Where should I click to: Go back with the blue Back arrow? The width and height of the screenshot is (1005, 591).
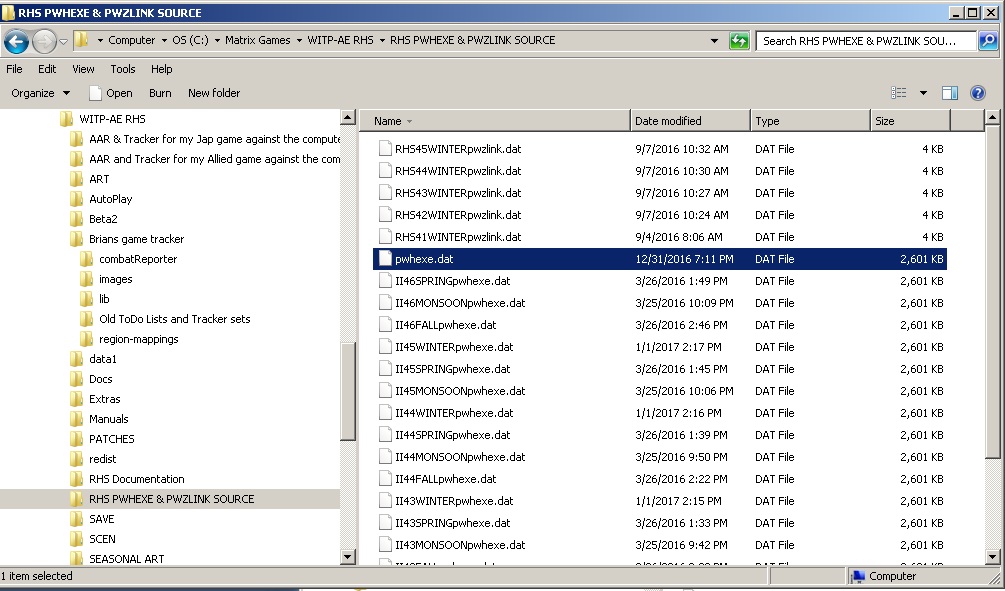click(16, 42)
